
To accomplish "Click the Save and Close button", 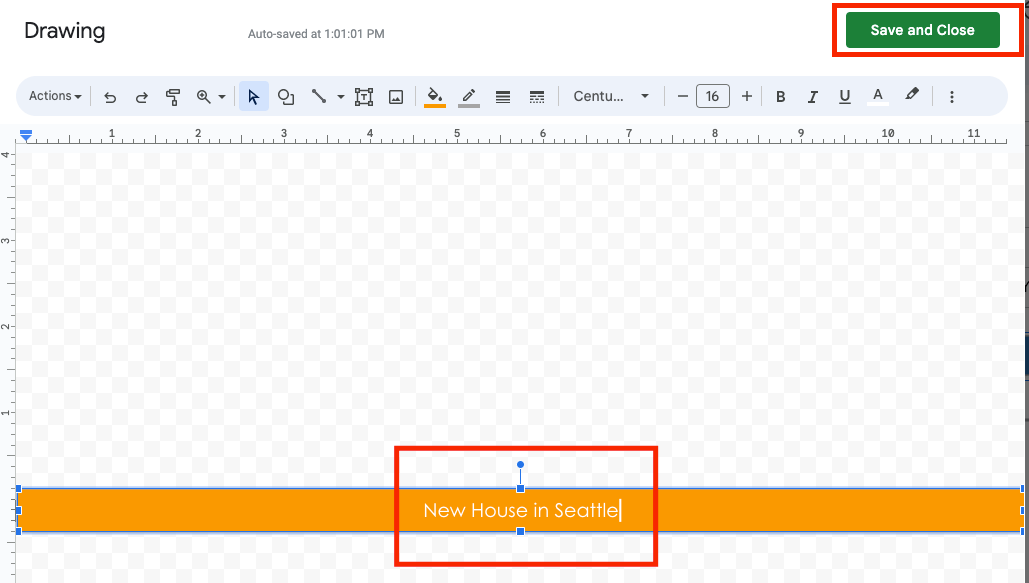I will point(922,30).
